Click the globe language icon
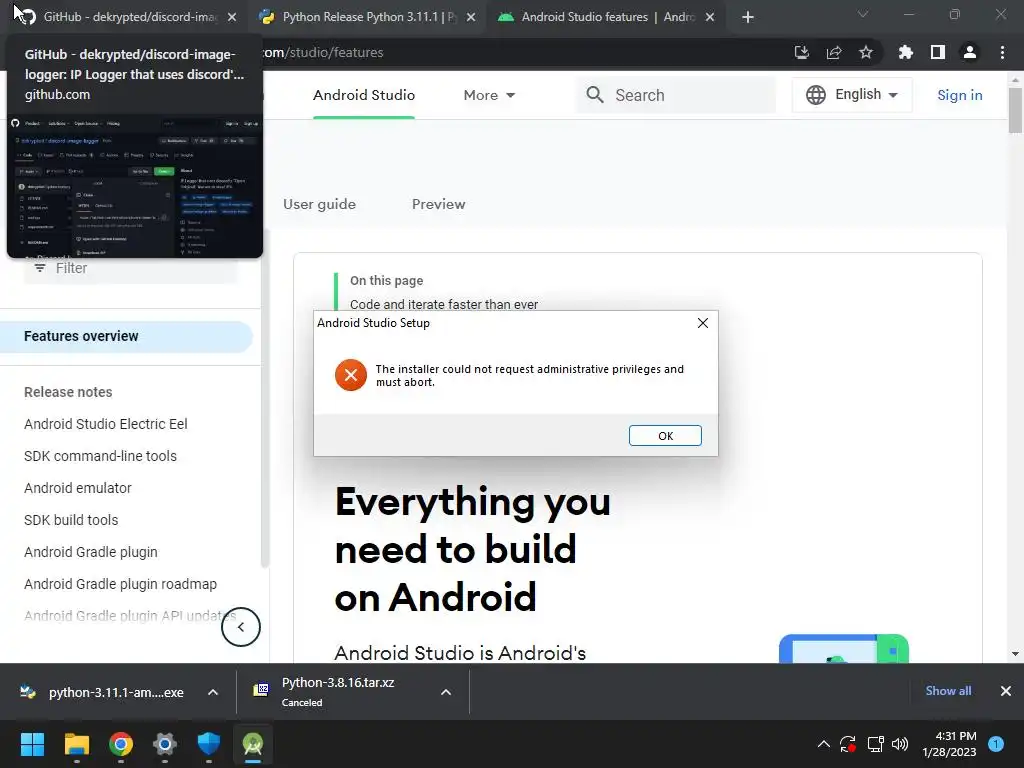 [x=815, y=95]
